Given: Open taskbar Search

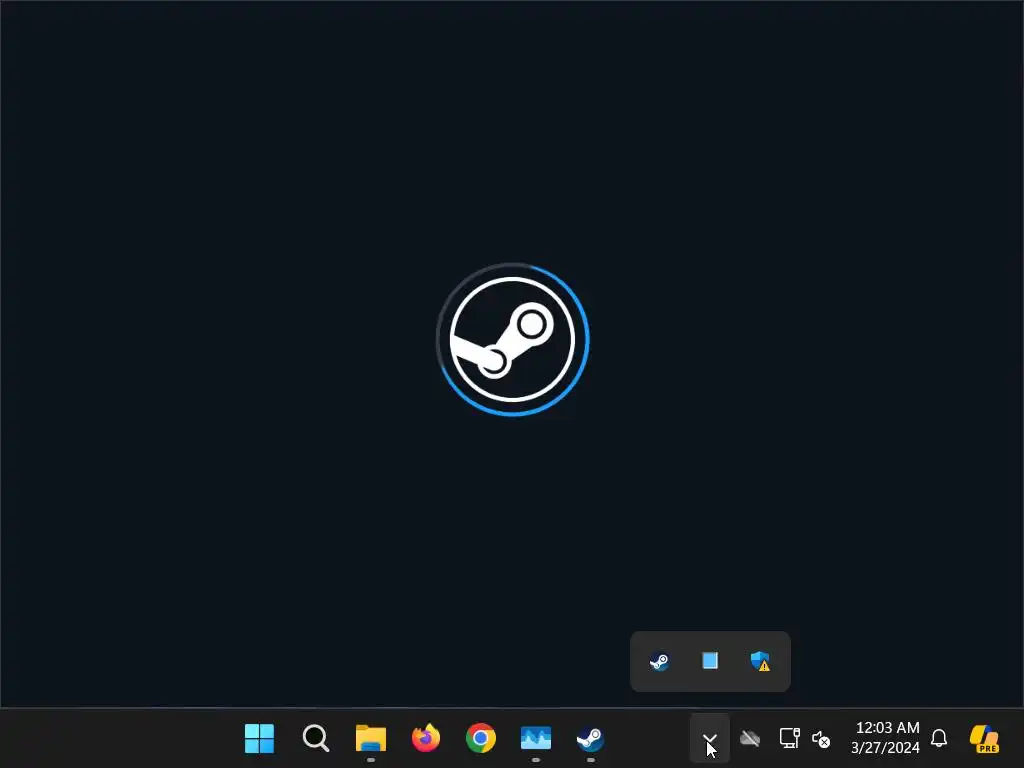Looking at the screenshot, I should [315, 739].
